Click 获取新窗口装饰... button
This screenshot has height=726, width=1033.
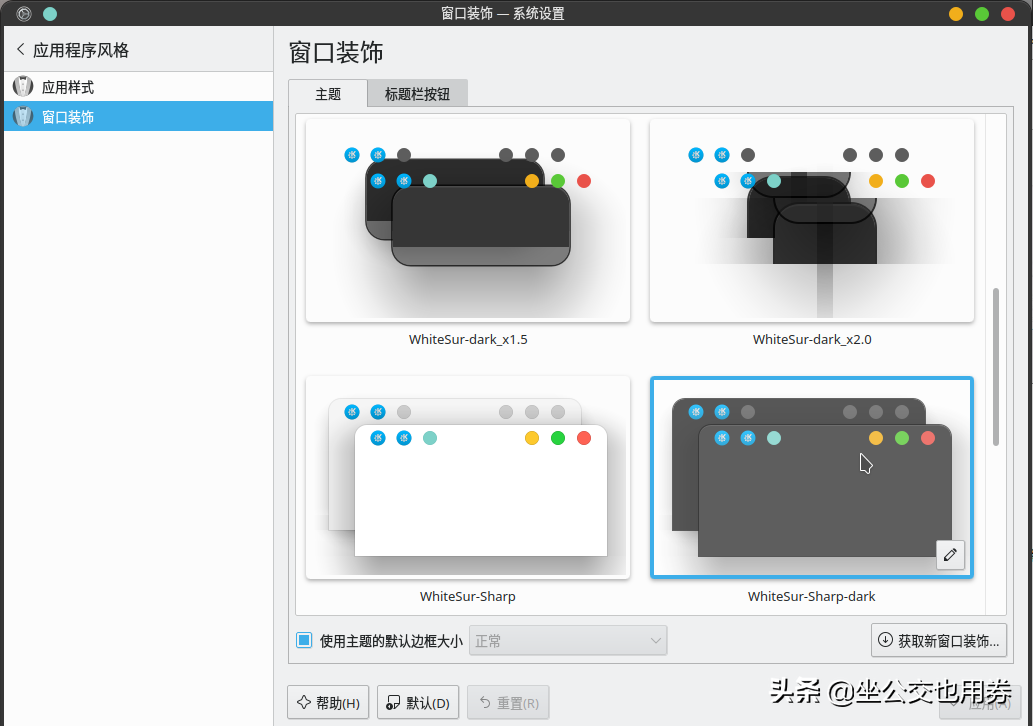pyautogui.click(x=939, y=640)
